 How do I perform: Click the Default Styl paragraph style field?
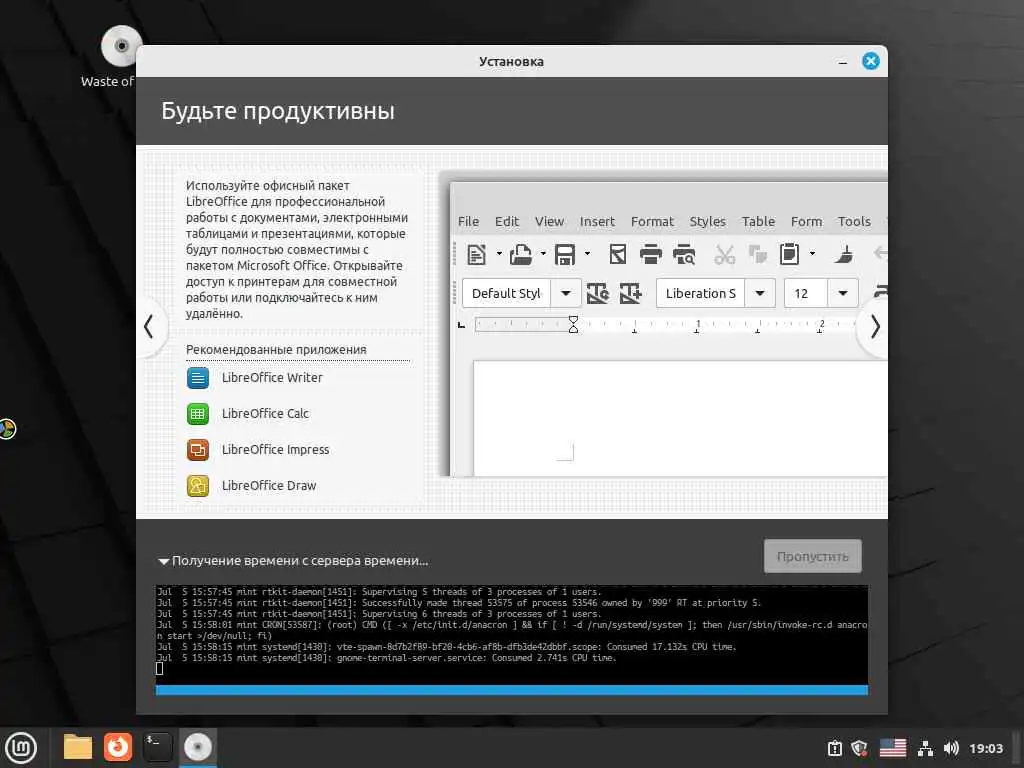507,293
